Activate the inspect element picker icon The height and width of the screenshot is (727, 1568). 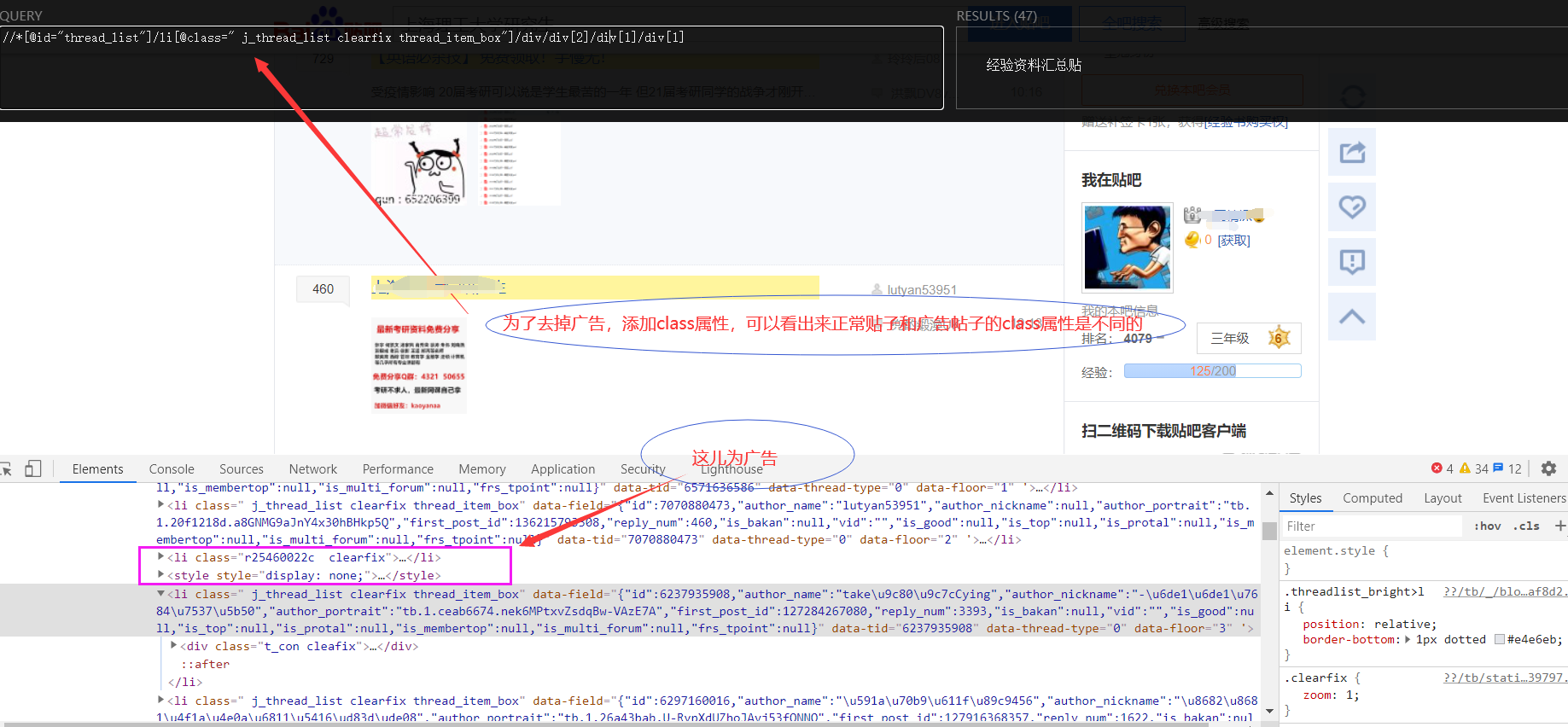(6, 469)
